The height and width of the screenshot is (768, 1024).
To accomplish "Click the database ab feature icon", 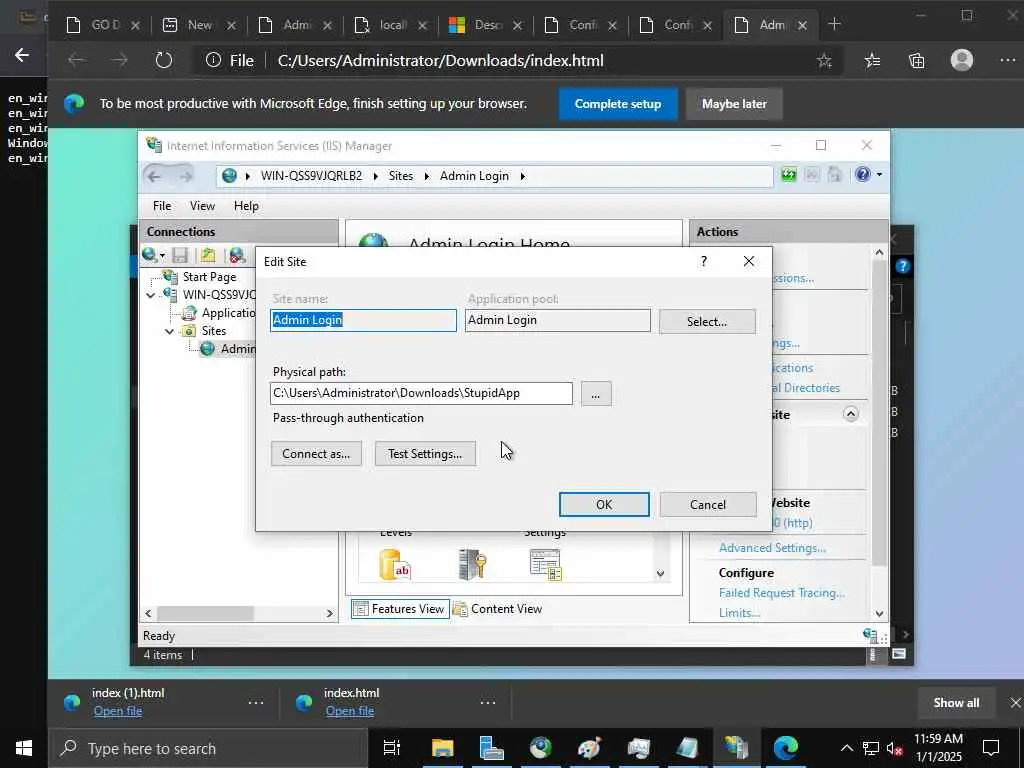I will coord(395,565).
